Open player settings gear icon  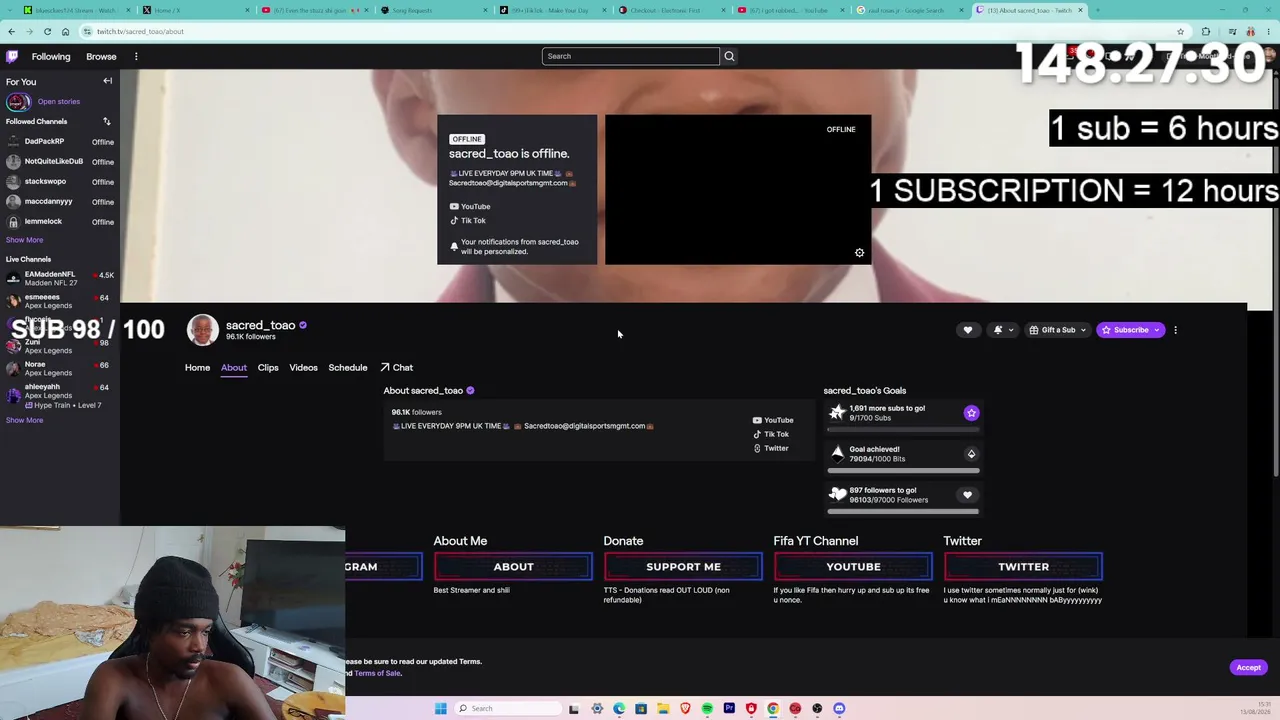tap(859, 253)
